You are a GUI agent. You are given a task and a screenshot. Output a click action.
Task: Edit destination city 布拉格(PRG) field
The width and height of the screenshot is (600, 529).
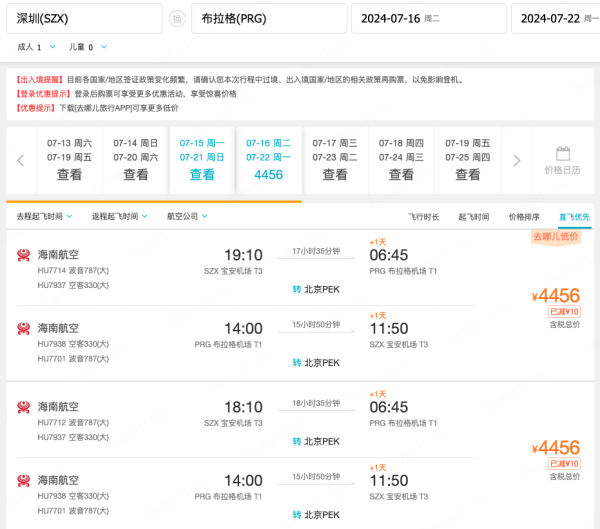point(269,18)
